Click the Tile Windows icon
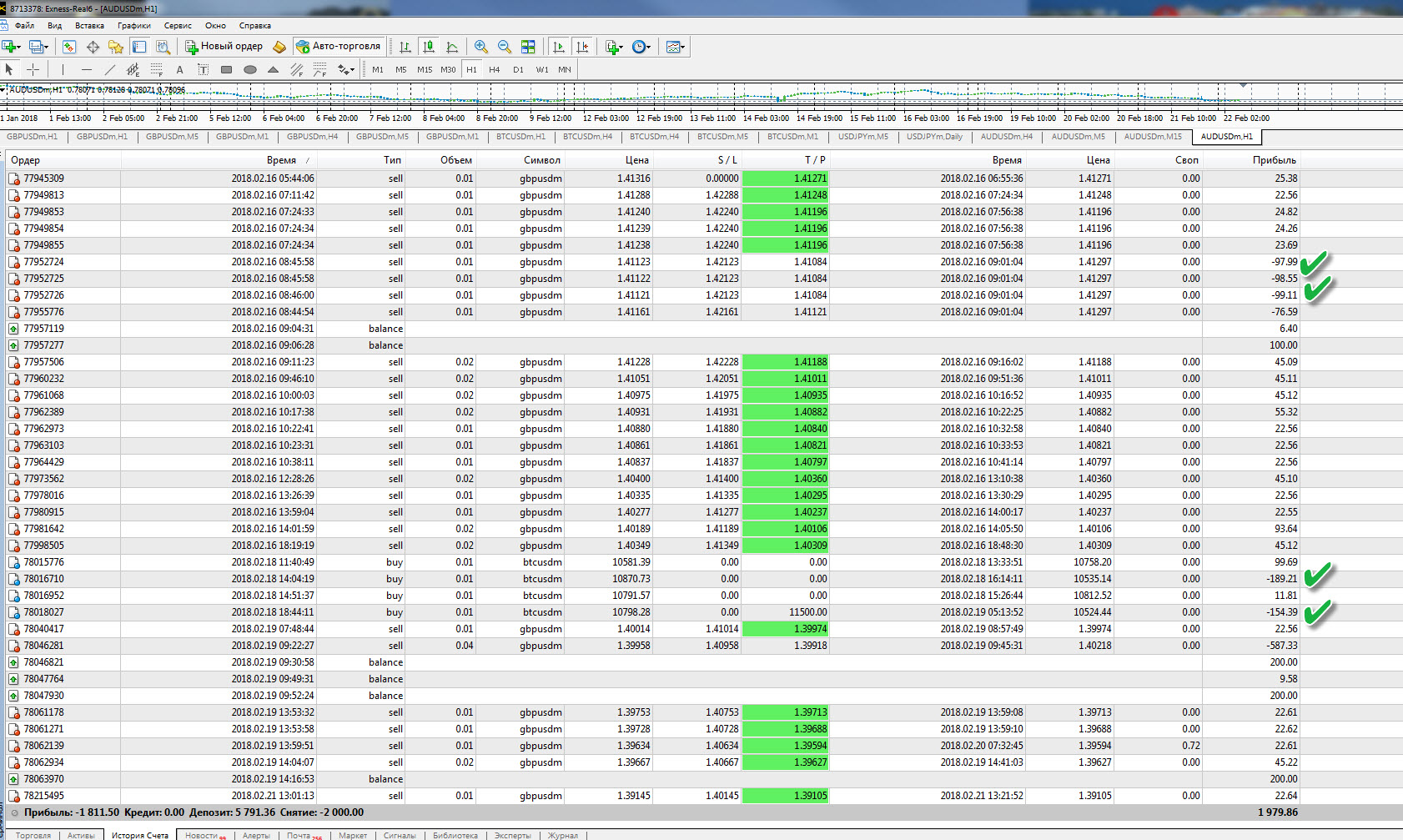The height and width of the screenshot is (840, 1403). click(x=528, y=47)
